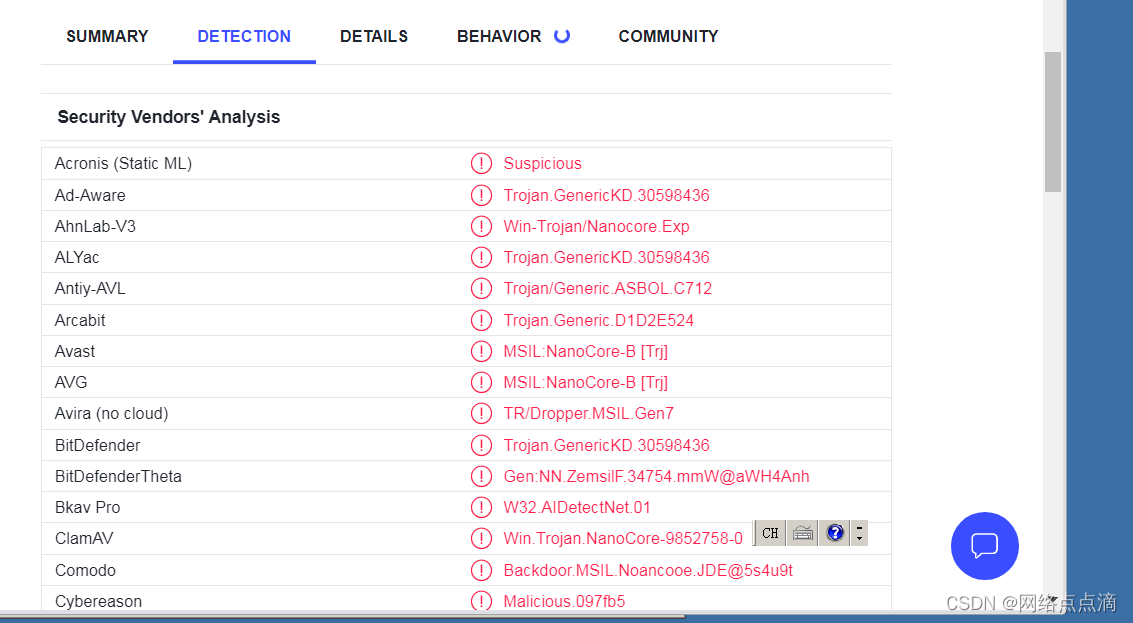Click the Cybereason vendor name
The height and width of the screenshot is (623, 1133).
[98, 601]
